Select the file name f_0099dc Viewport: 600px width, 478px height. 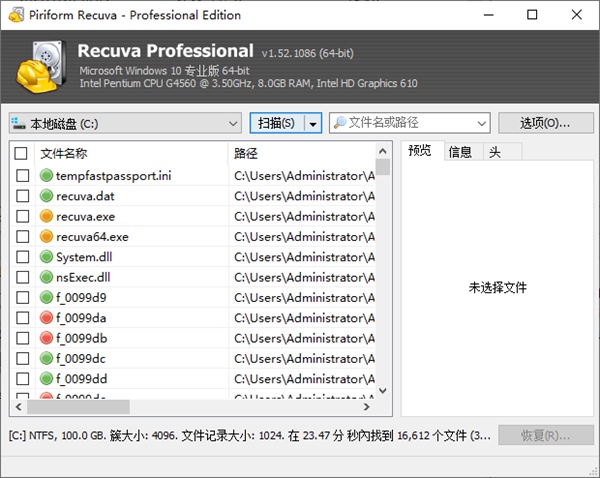81,359
